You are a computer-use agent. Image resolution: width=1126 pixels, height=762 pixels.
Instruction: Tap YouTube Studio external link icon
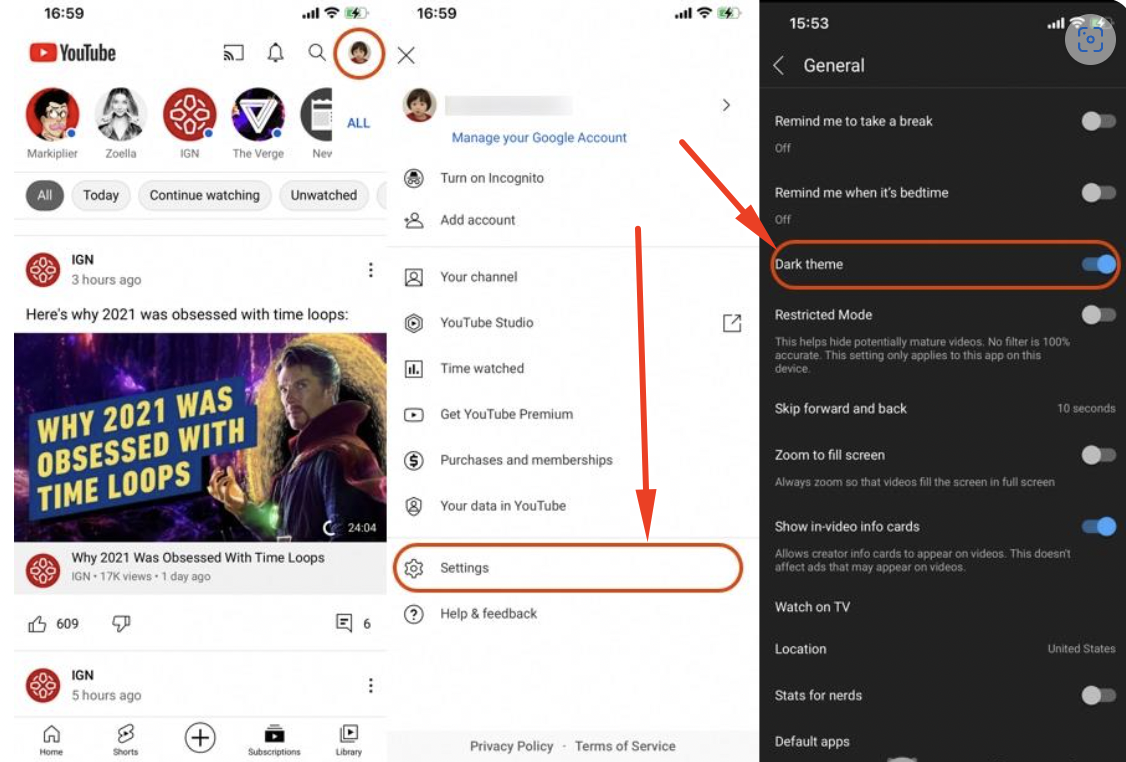pyautogui.click(x=732, y=323)
